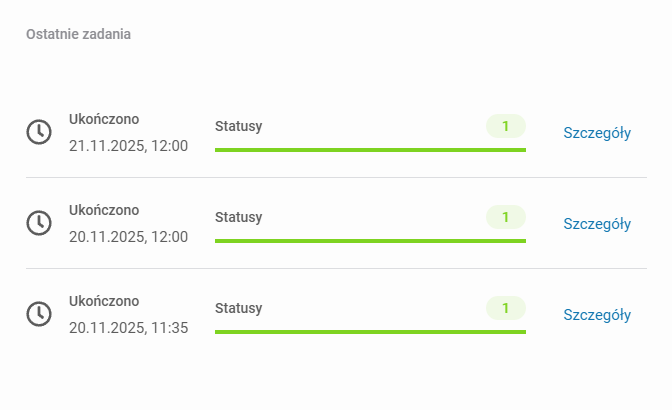The height and width of the screenshot is (410, 672).
Task: Click the date text 20.11.2025, 11:35
Action: [x=128, y=328]
